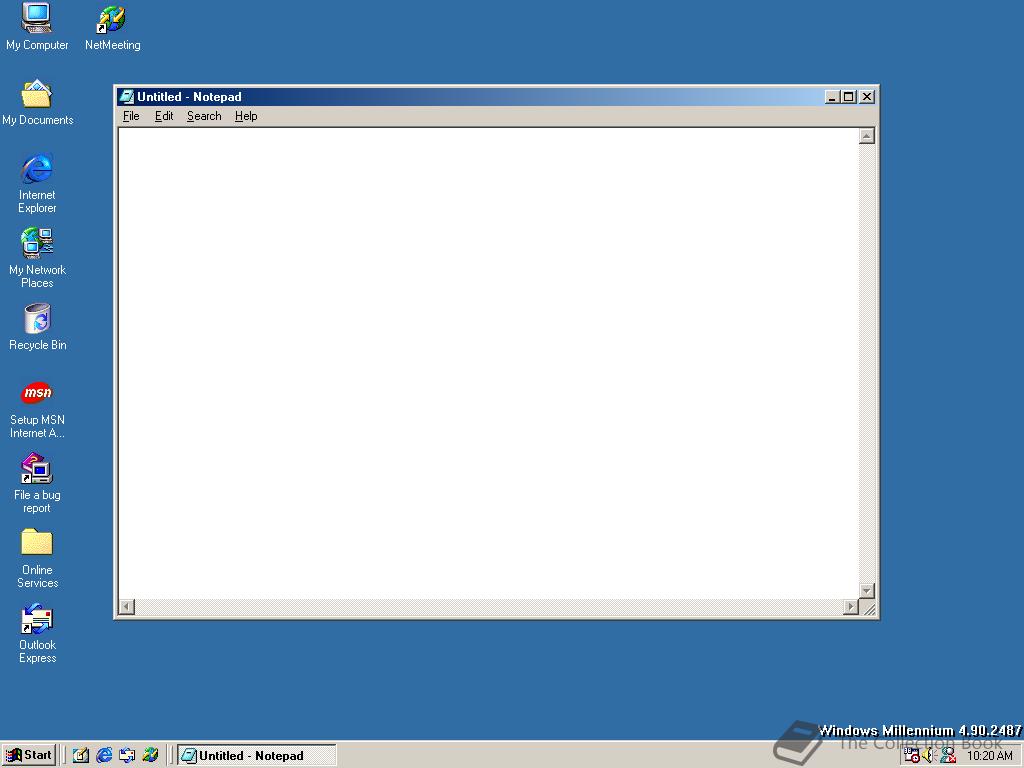
Task: Click the 10:20 AM taskbar clock
Action: (x=989, y=756)
